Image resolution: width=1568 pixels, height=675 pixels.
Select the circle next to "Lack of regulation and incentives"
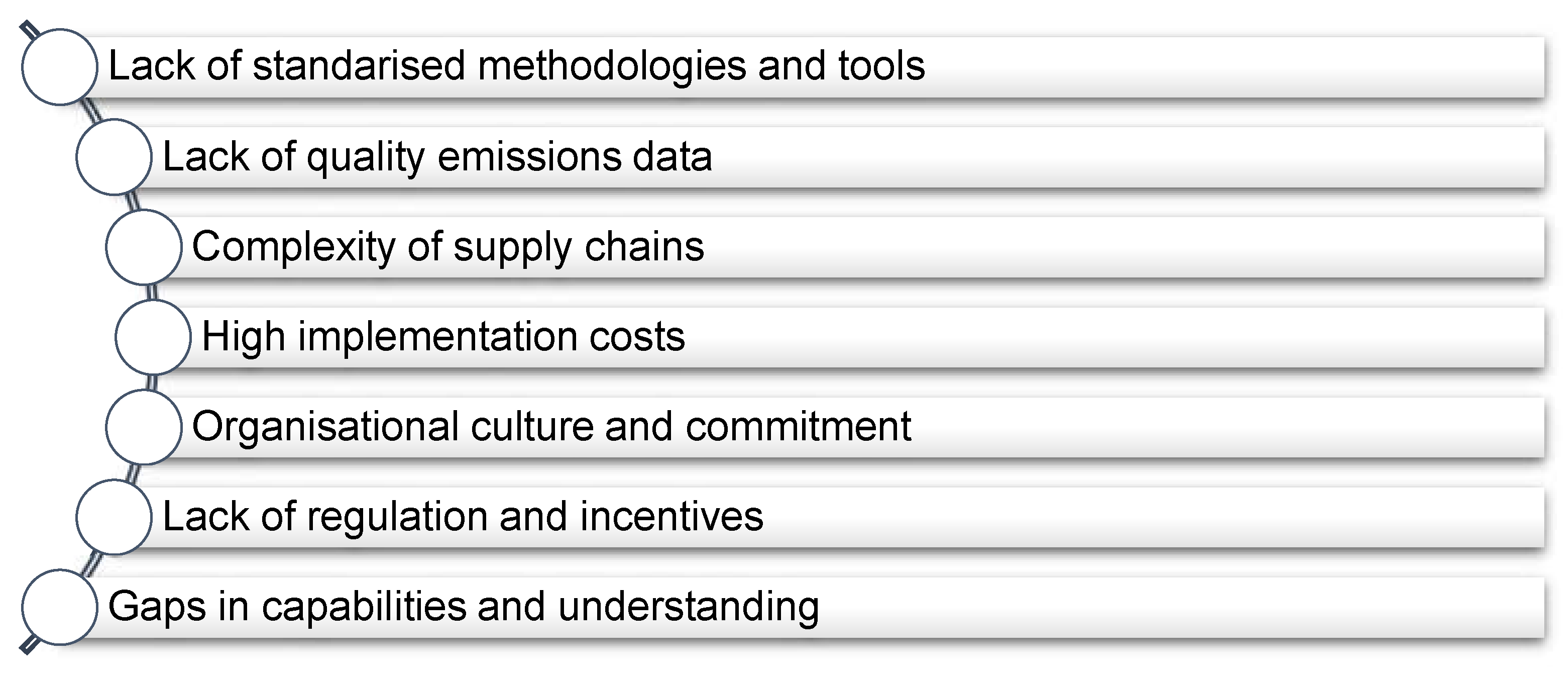(114, 517)
